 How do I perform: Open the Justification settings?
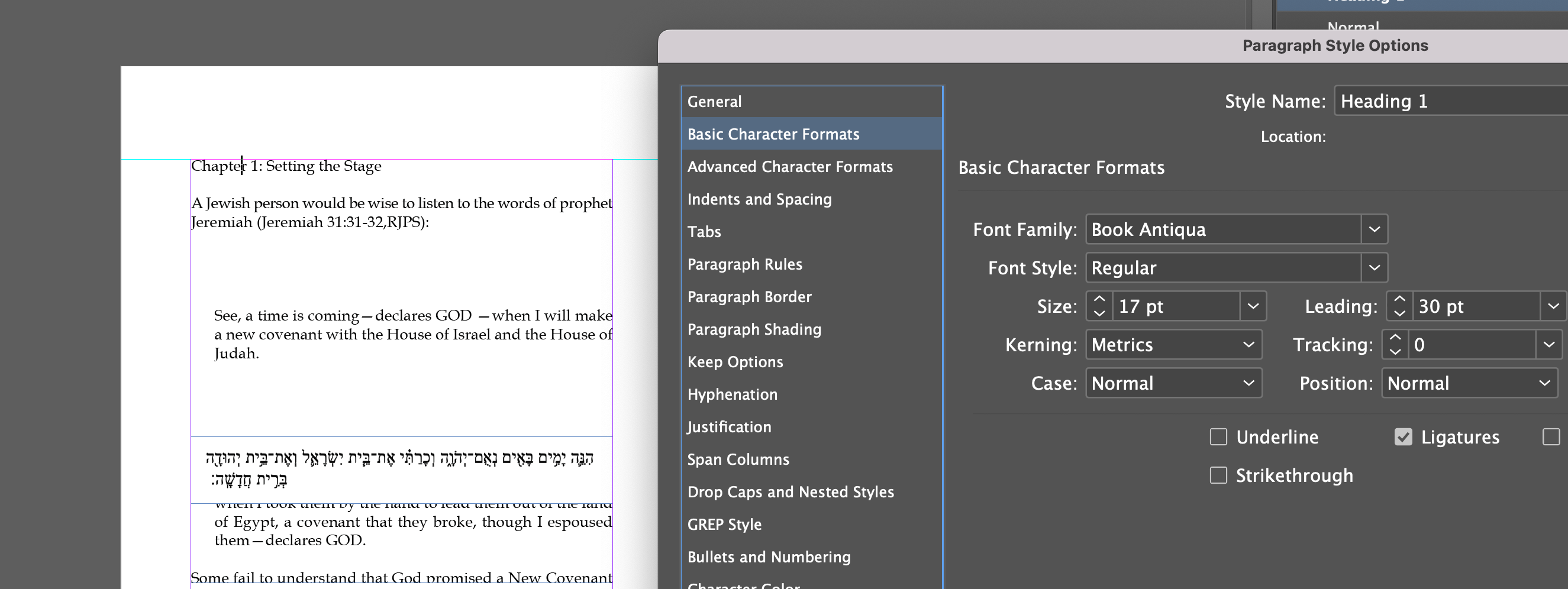click(x=729, y=426)
